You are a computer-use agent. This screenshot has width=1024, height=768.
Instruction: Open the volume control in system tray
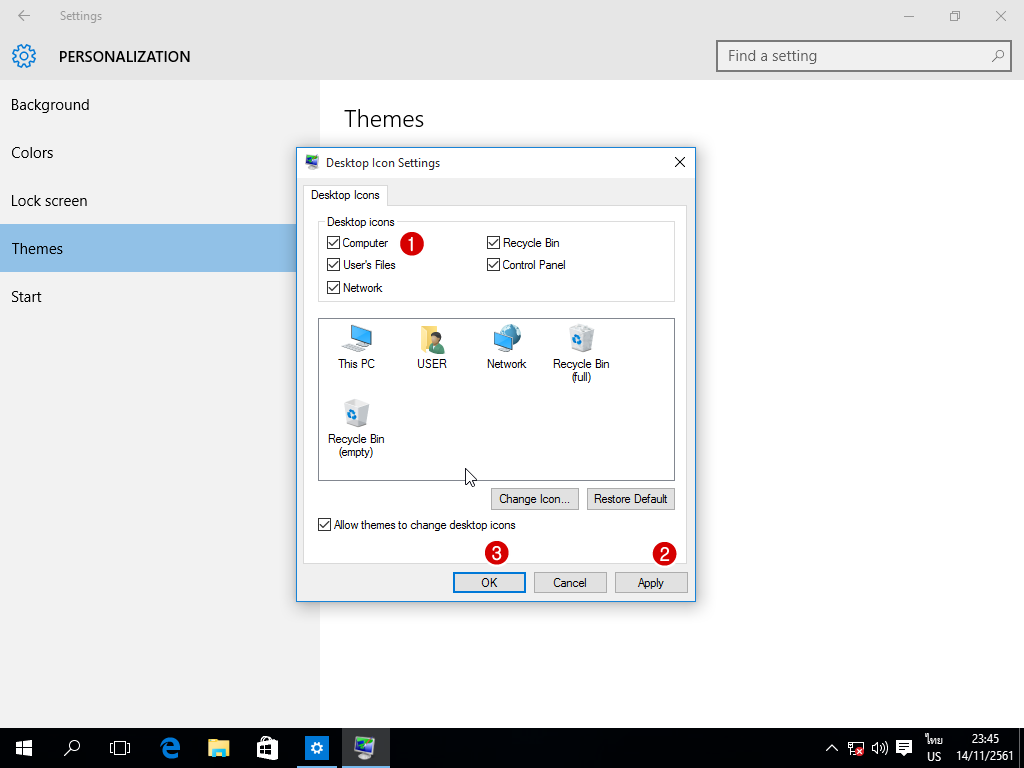(x=880, y=748)
